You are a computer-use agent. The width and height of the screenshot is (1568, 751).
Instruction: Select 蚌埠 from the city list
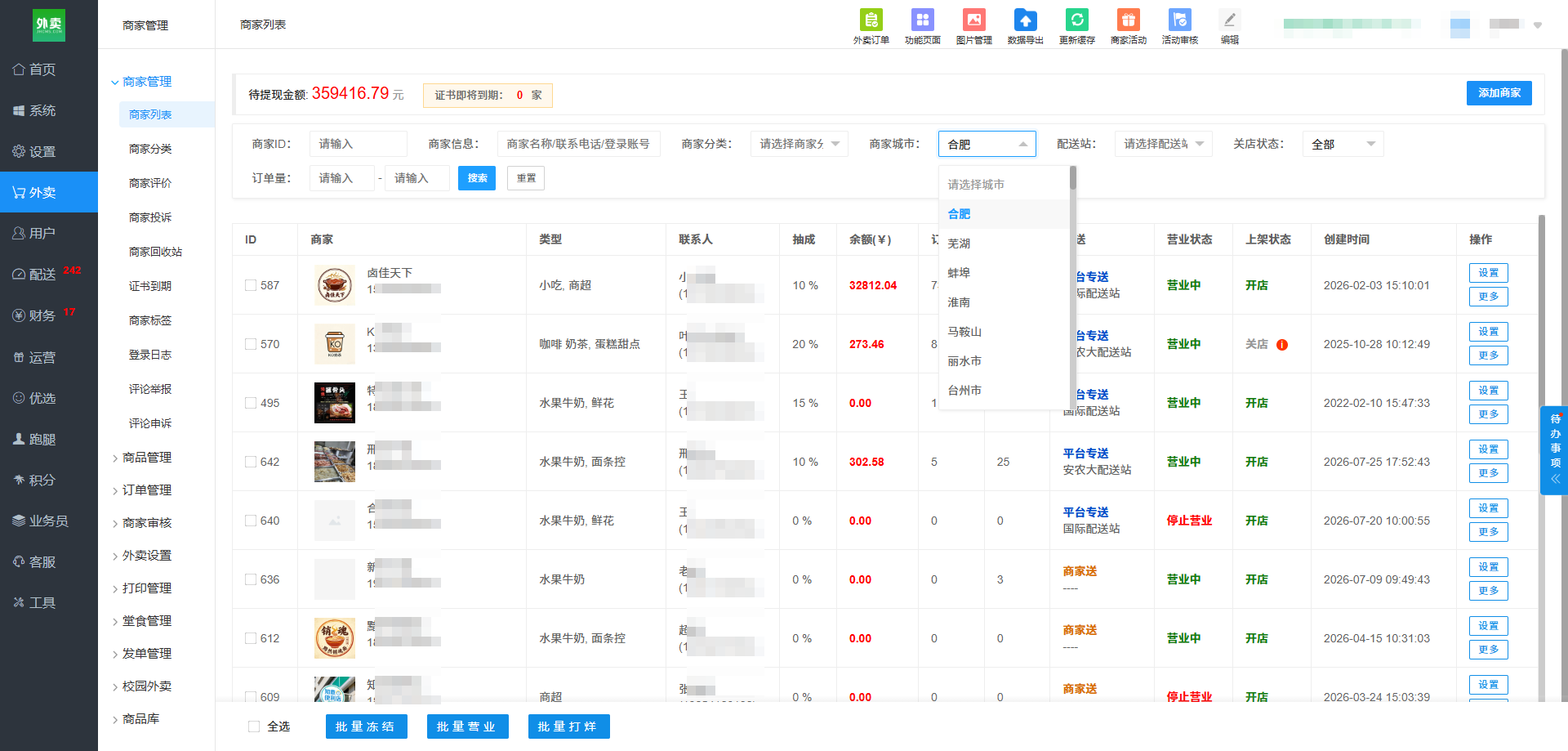(x=1004, y=273)
